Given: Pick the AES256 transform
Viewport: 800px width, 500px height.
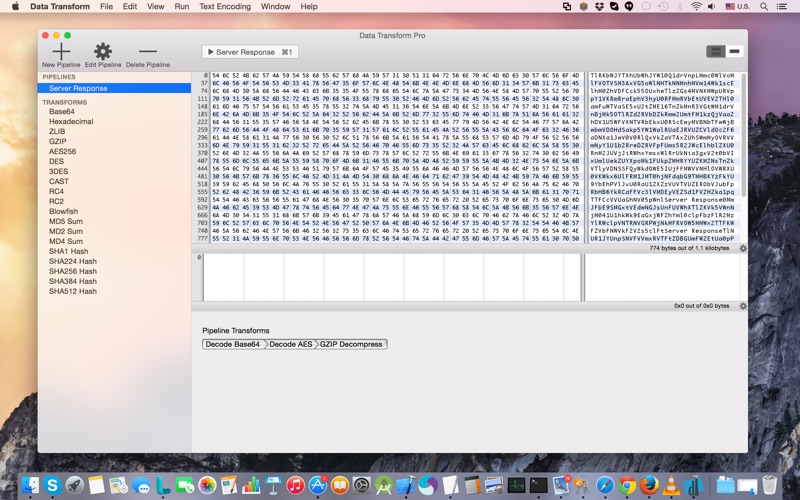Looking at the screenshot, I should coord(63,151).
